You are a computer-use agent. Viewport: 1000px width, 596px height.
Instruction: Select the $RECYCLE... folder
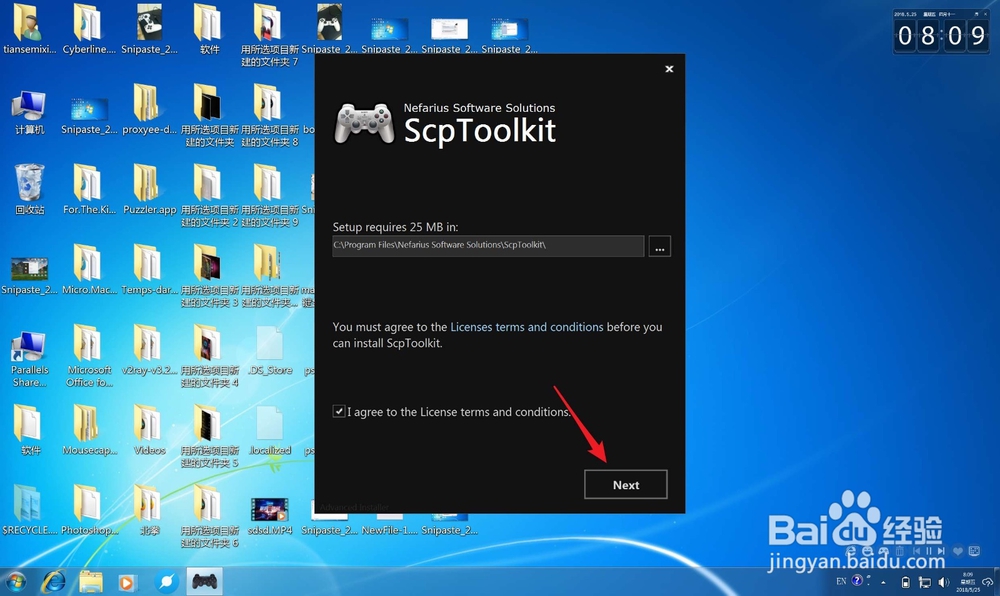(x=29, y=510)
